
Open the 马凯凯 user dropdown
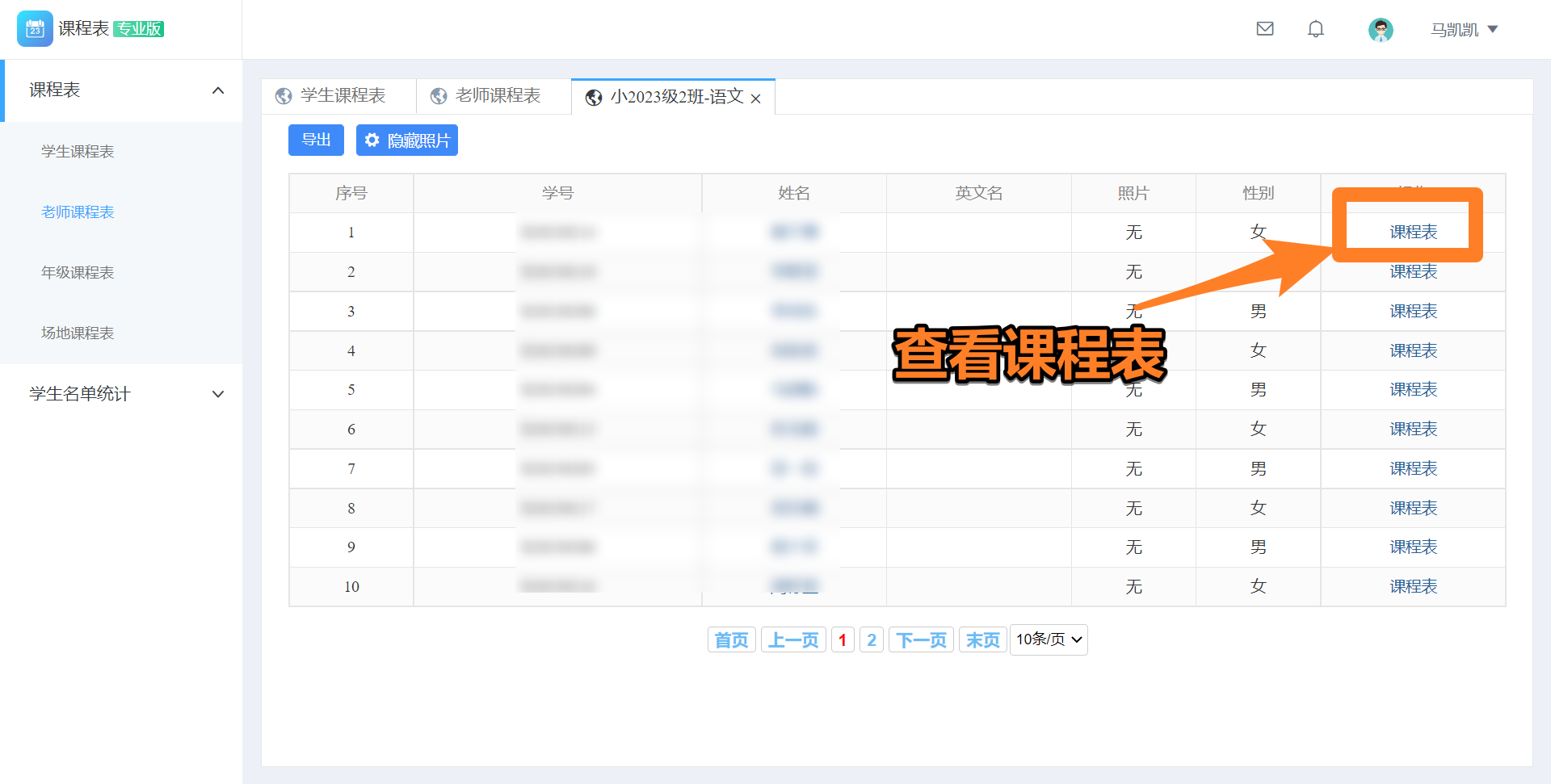coord(1464,30)
